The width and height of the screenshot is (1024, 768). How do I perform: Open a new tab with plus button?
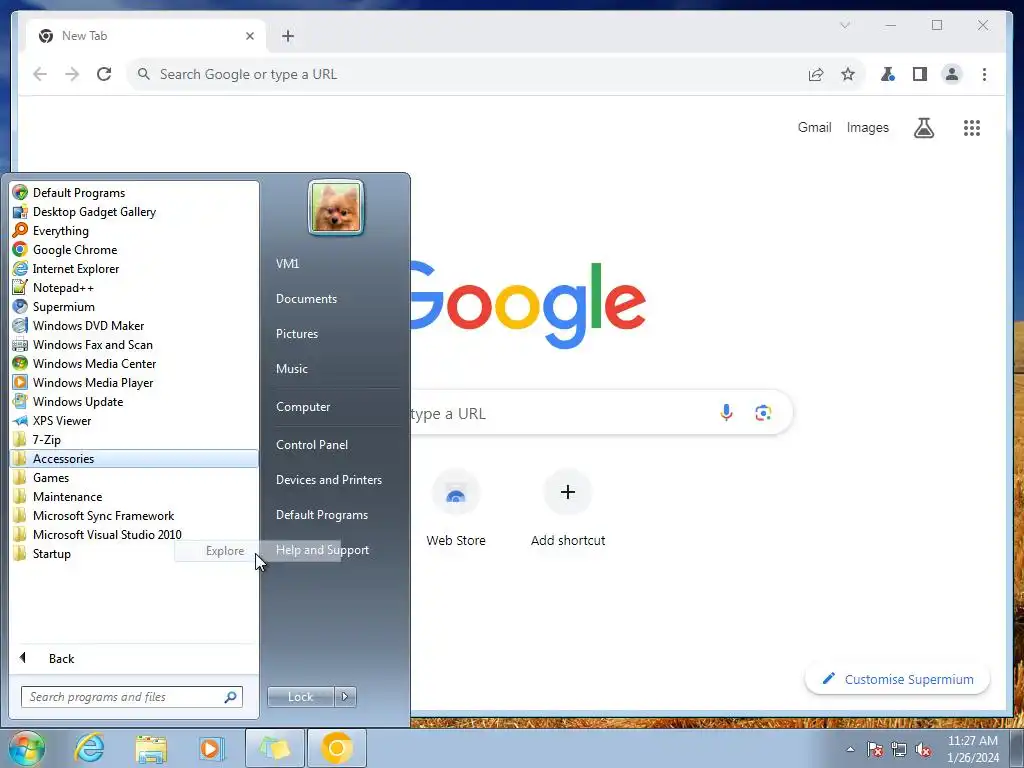pyautogui.click(x=288, y=36)
